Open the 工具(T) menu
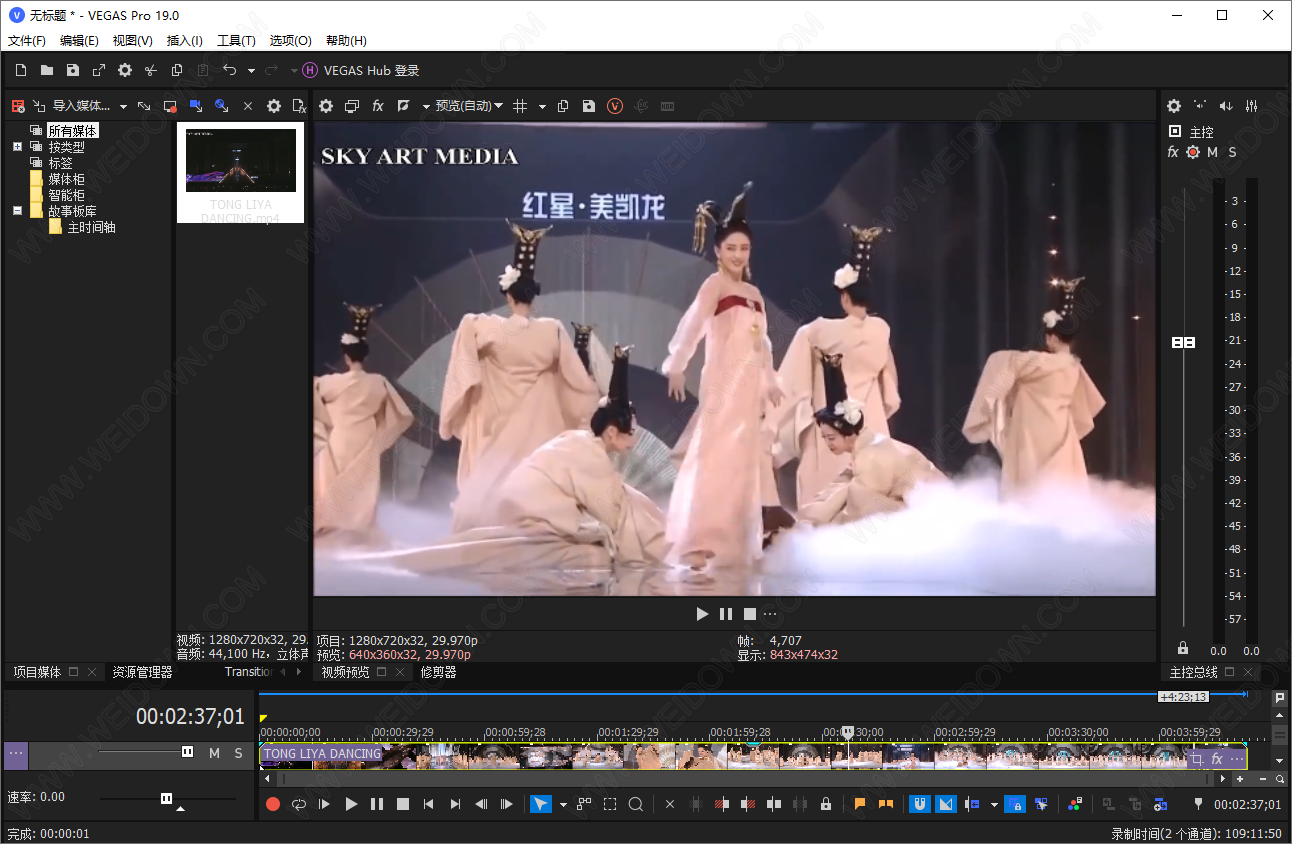 236,41
